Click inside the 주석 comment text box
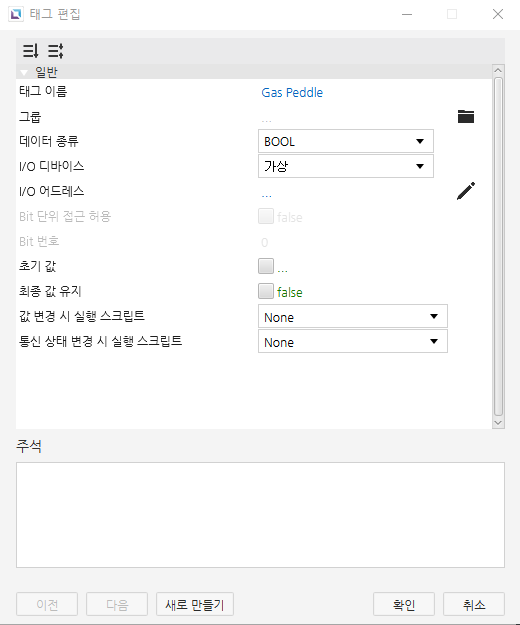520x625 pixels. 260,515
